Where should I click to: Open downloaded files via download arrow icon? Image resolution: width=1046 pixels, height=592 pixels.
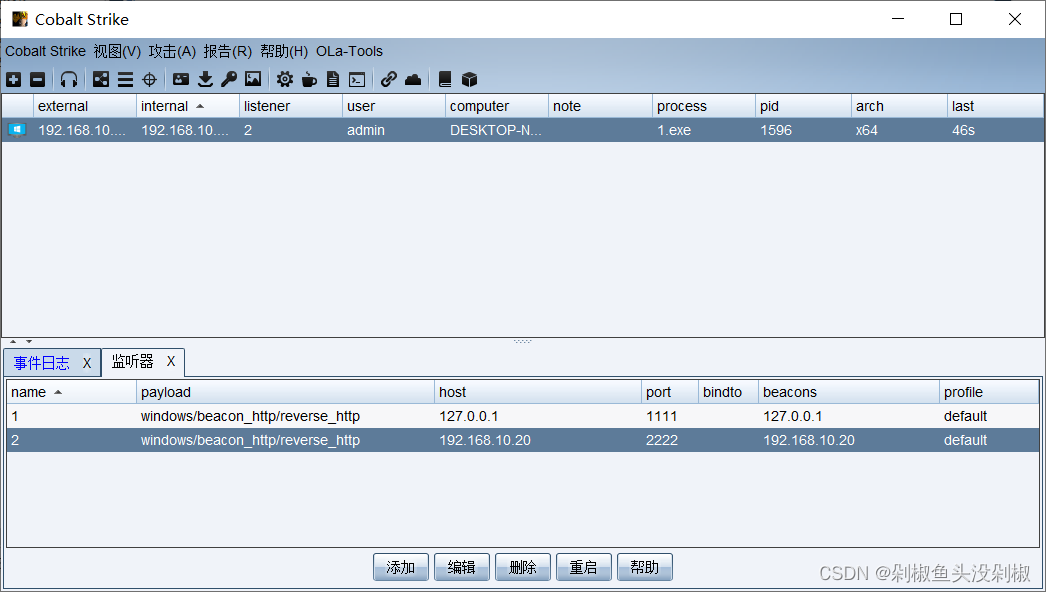205,79
